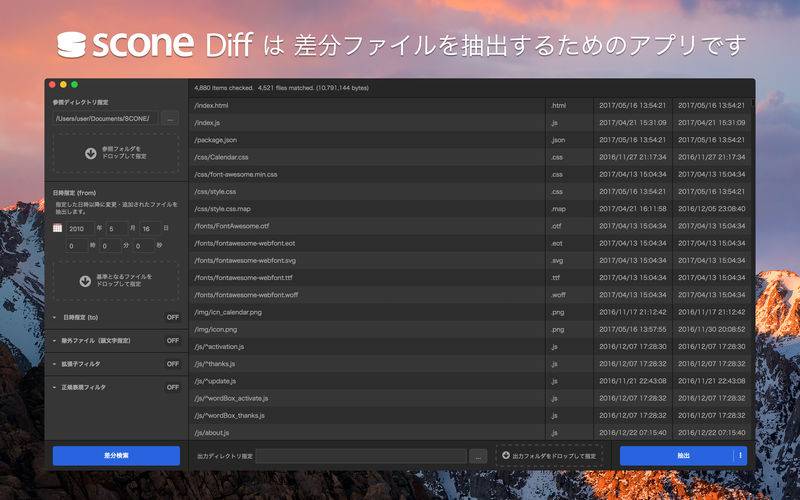Start the 差分検索 diff search
Screen dimensions: 800x500
click(116, 456)
